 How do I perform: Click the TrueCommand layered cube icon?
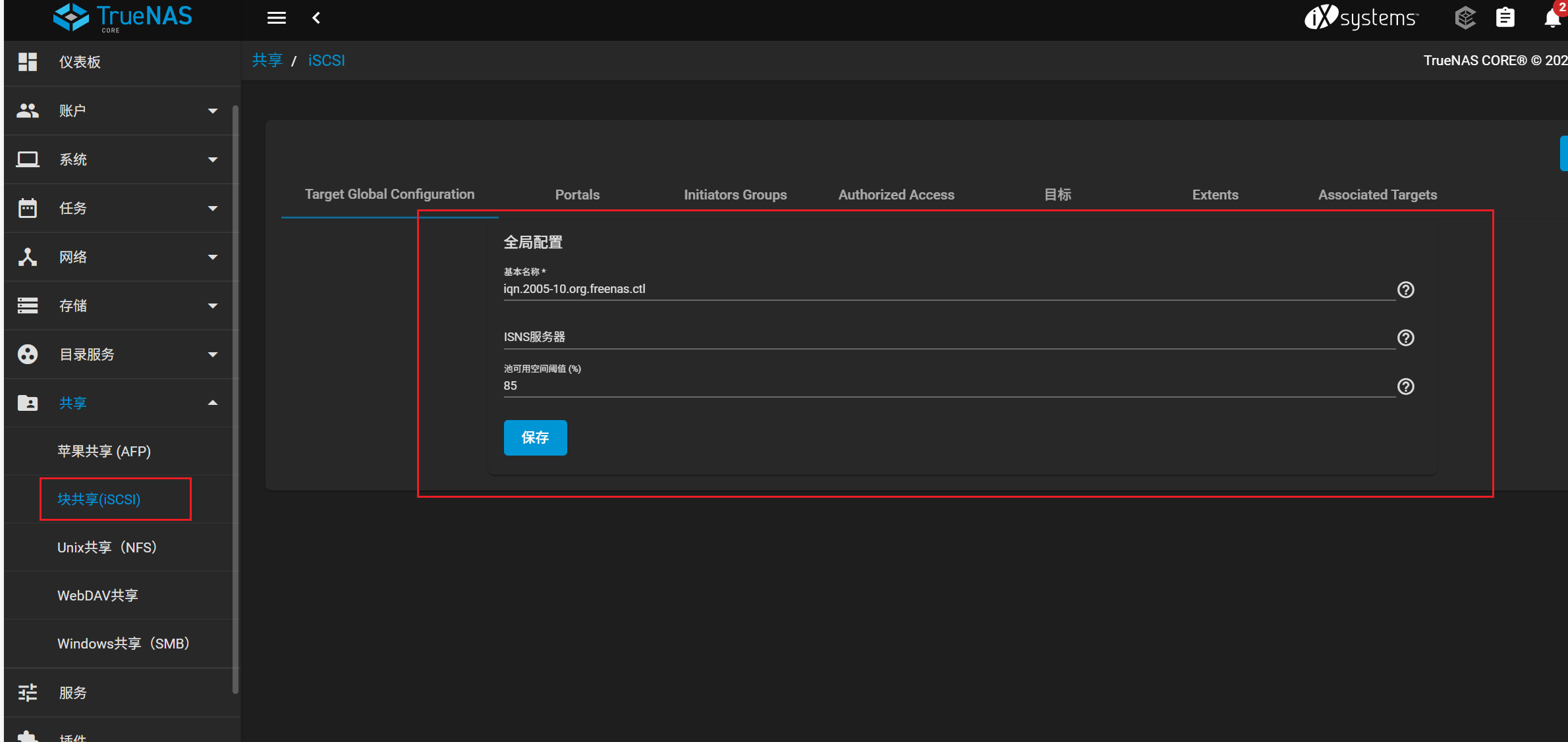coord(1465,18)
